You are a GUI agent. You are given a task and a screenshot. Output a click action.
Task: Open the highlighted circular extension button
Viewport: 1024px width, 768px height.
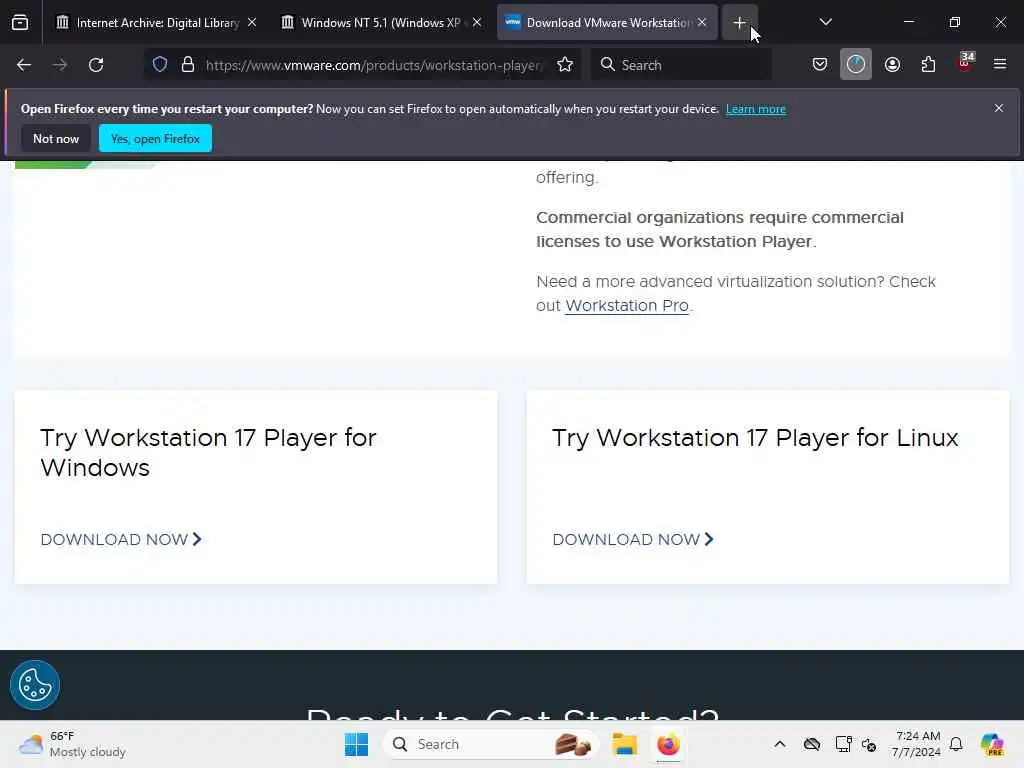856,65
